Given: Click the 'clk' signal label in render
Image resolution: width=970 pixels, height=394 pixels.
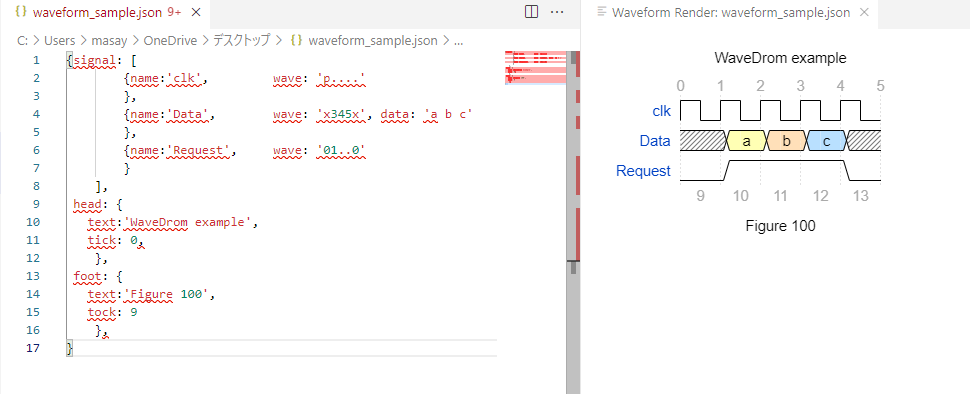Looking at the screenshot, I should (661, 111).
